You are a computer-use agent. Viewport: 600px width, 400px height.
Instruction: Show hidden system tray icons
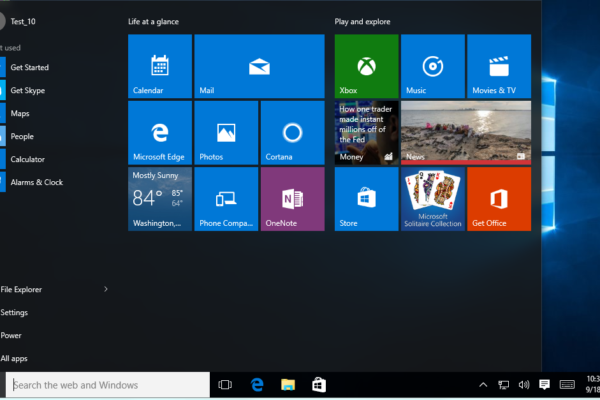[x=483, y=385]
